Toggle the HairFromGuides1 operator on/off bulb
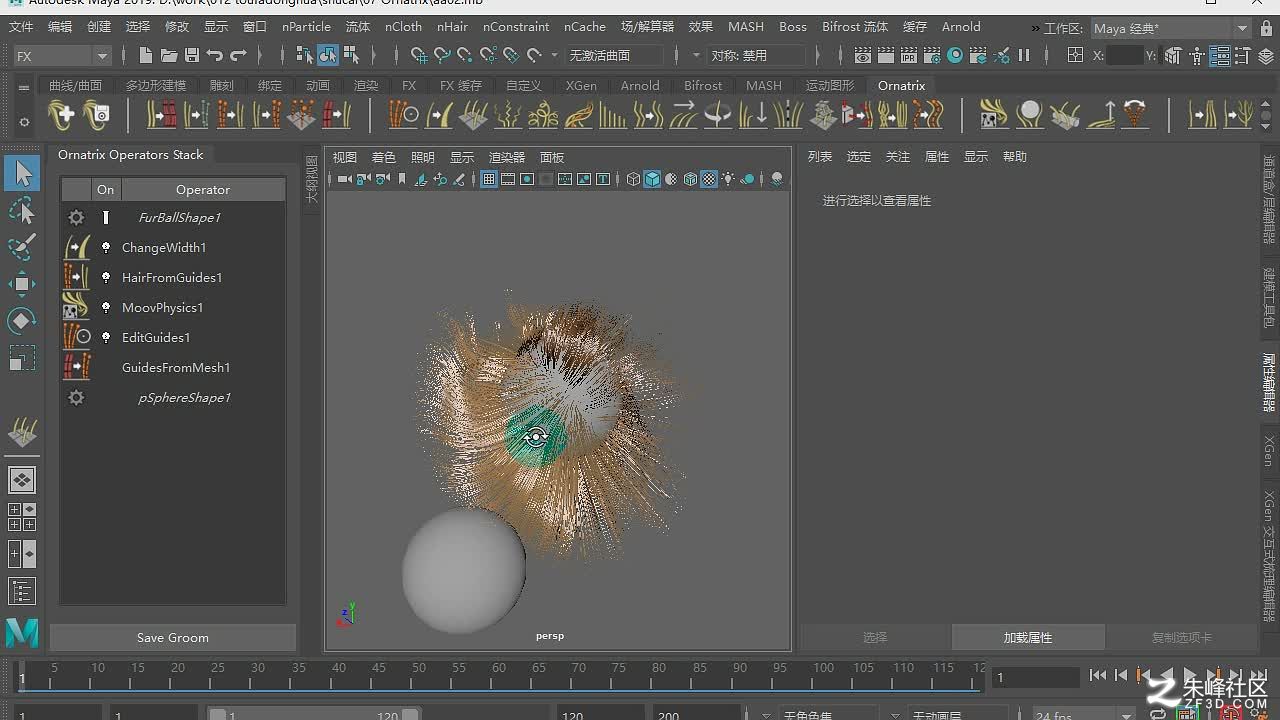 [x=106, y=277]
